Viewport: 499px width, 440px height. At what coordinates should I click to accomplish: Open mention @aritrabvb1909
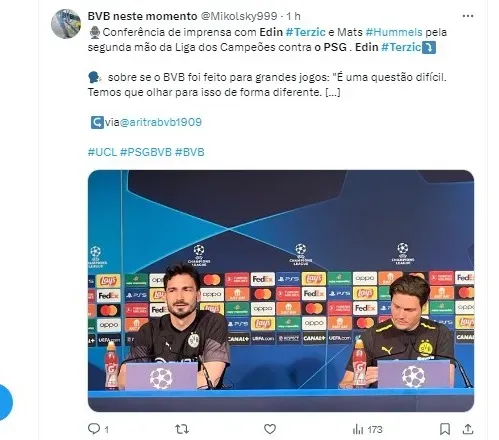click(x=160, y=122)
